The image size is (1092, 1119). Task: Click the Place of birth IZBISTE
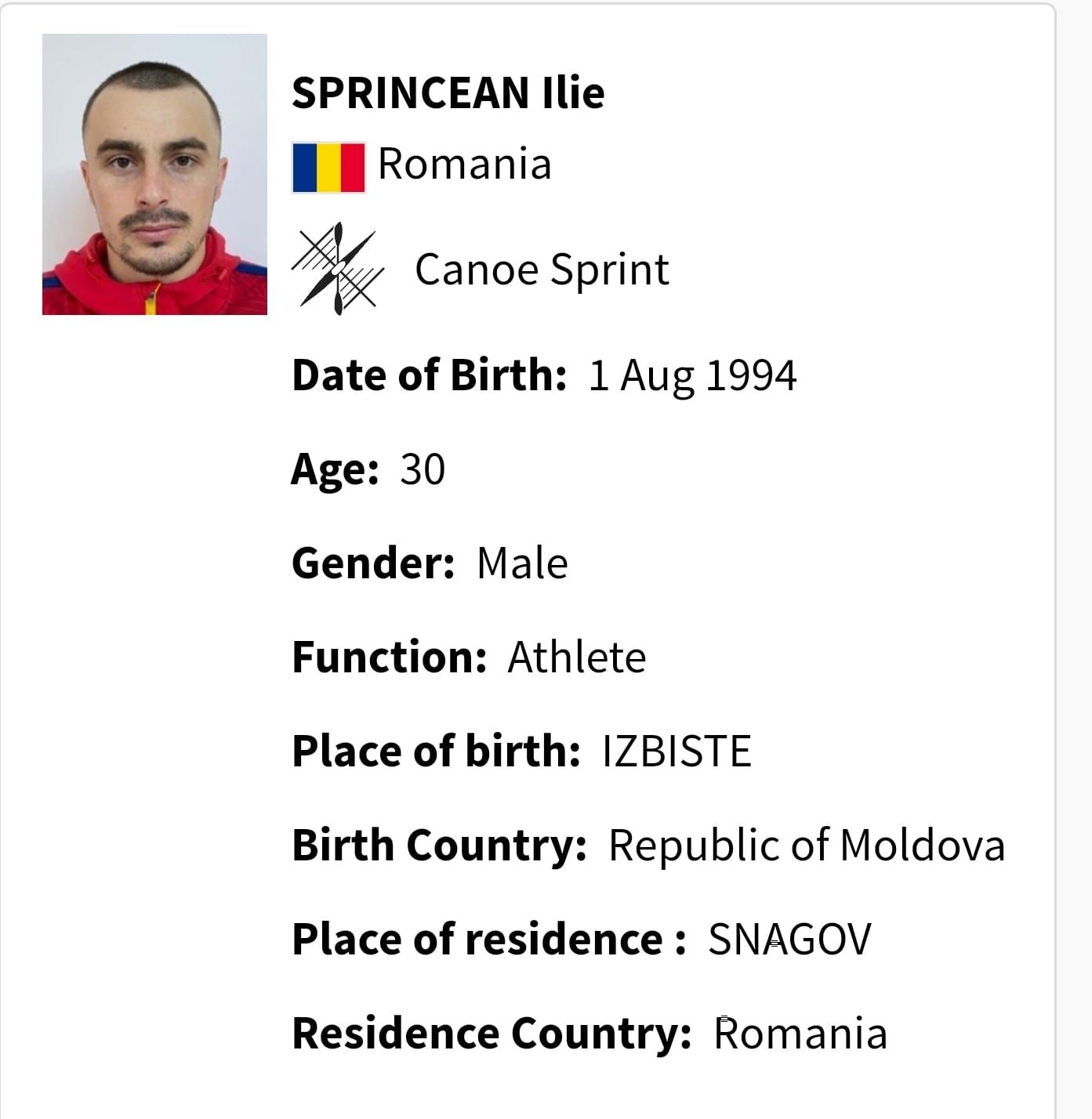pyautogui.click(x=677, y=751)
